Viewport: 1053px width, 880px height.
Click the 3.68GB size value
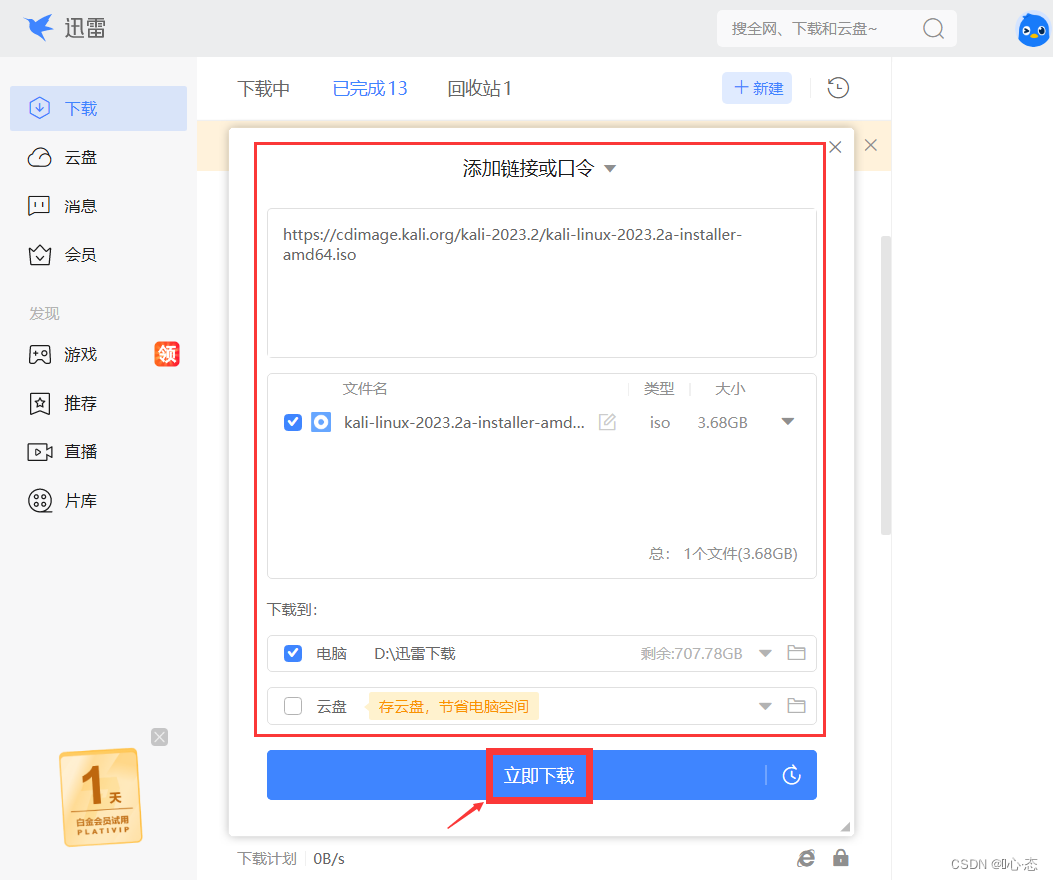pos(723,423)
